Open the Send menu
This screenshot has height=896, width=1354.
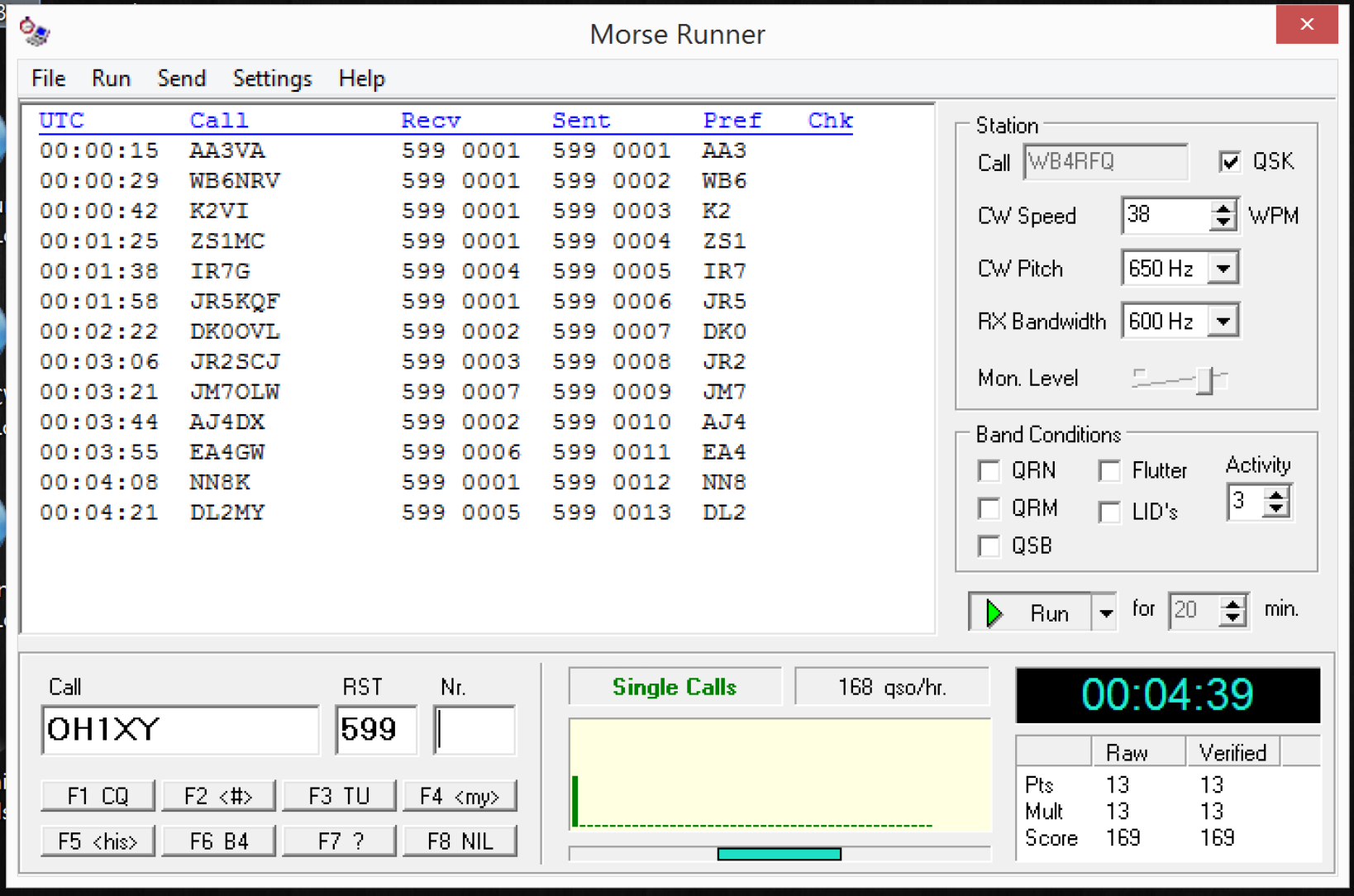tap(181, 79)
